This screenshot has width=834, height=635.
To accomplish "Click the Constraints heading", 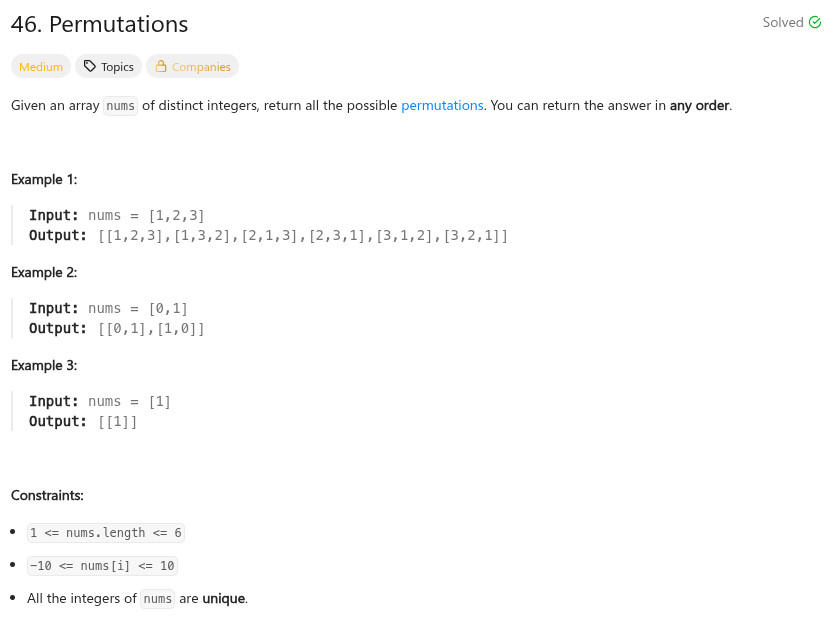I will [47, 495].
